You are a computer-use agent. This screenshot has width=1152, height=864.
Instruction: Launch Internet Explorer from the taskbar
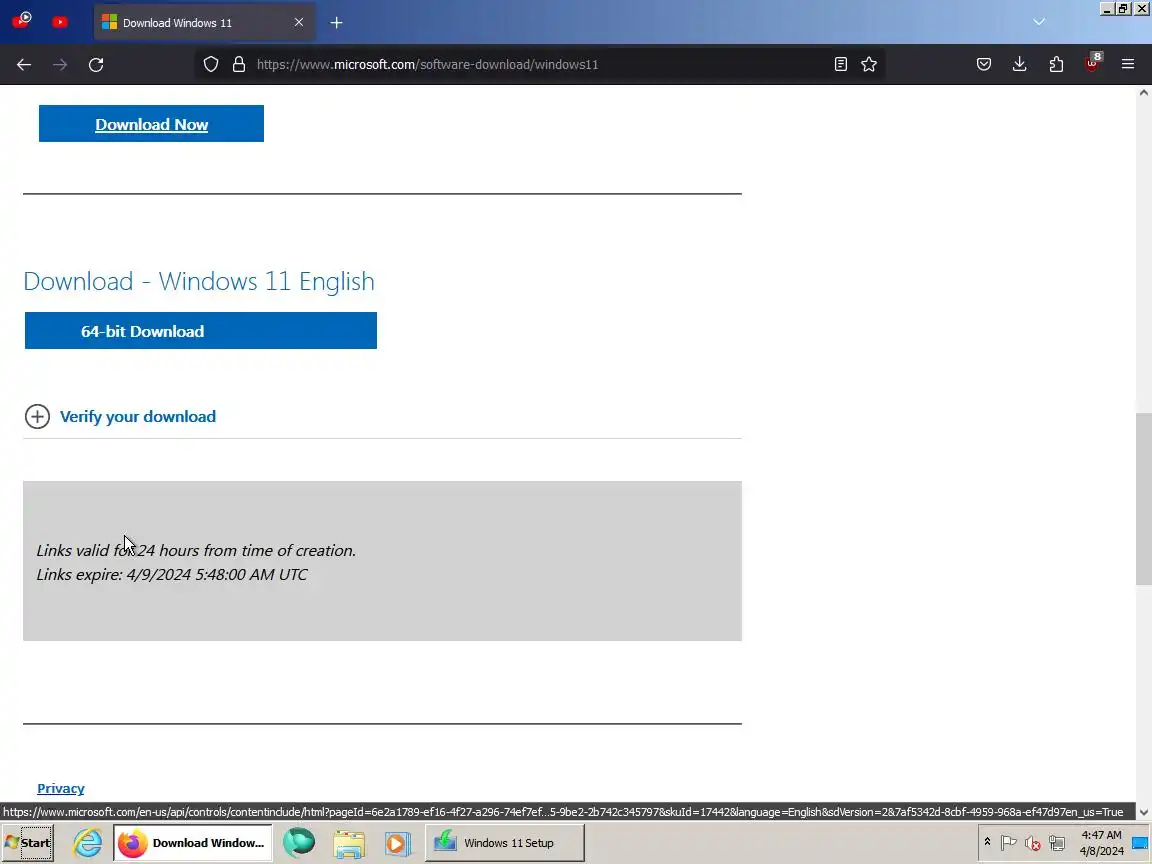point(87,843)
